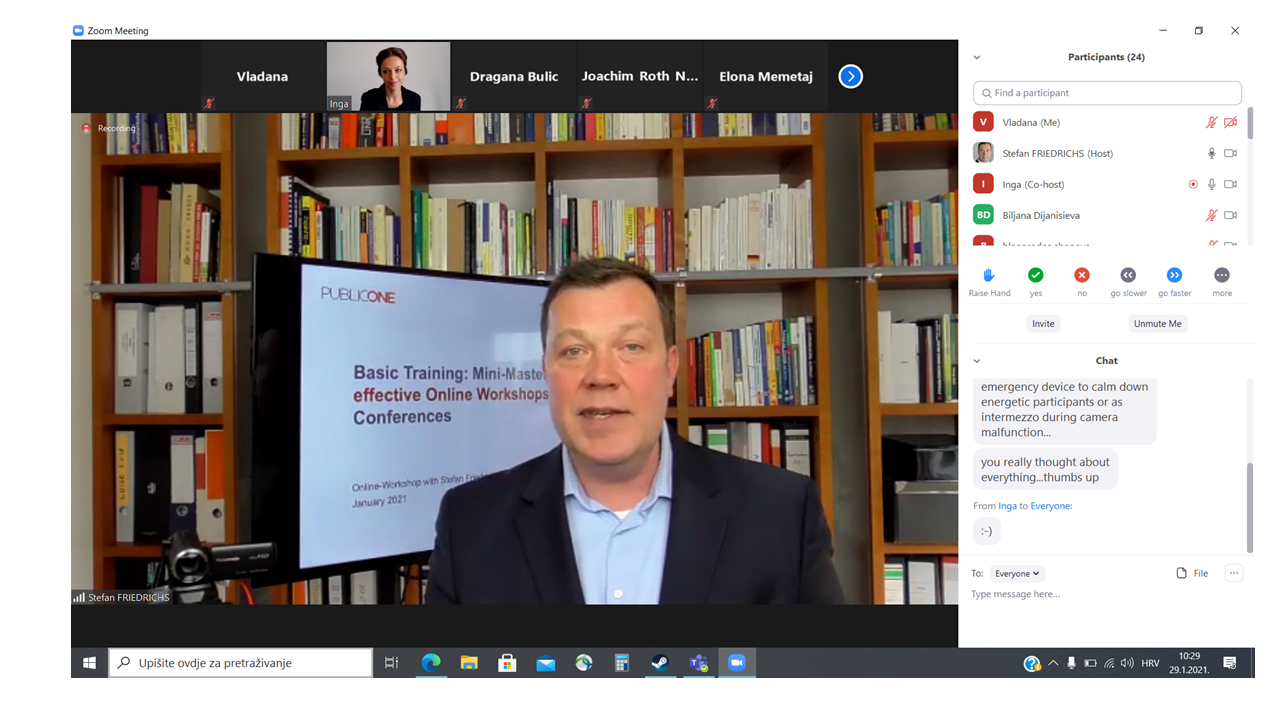This screenshot has width=1280, height=720.
Task: Open Task View on the taskbar
Action: tap(391, 662)
